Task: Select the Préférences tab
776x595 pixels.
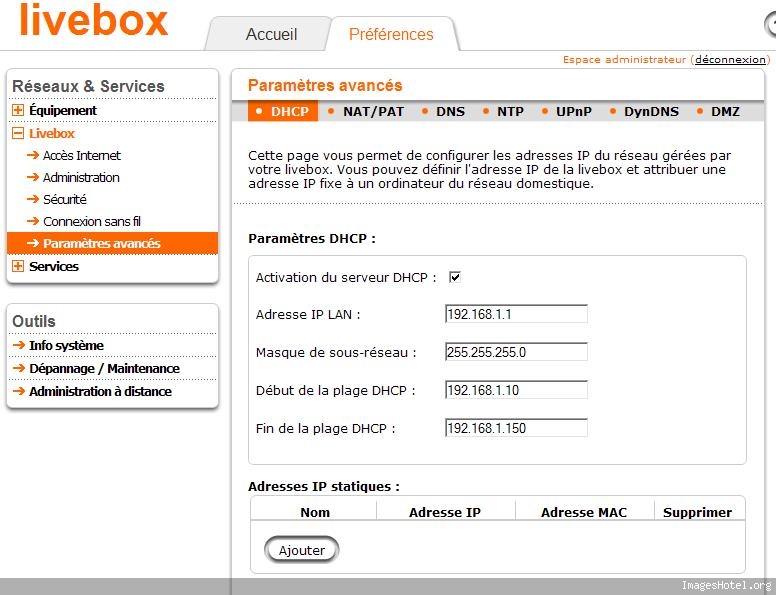Action: 391,34
